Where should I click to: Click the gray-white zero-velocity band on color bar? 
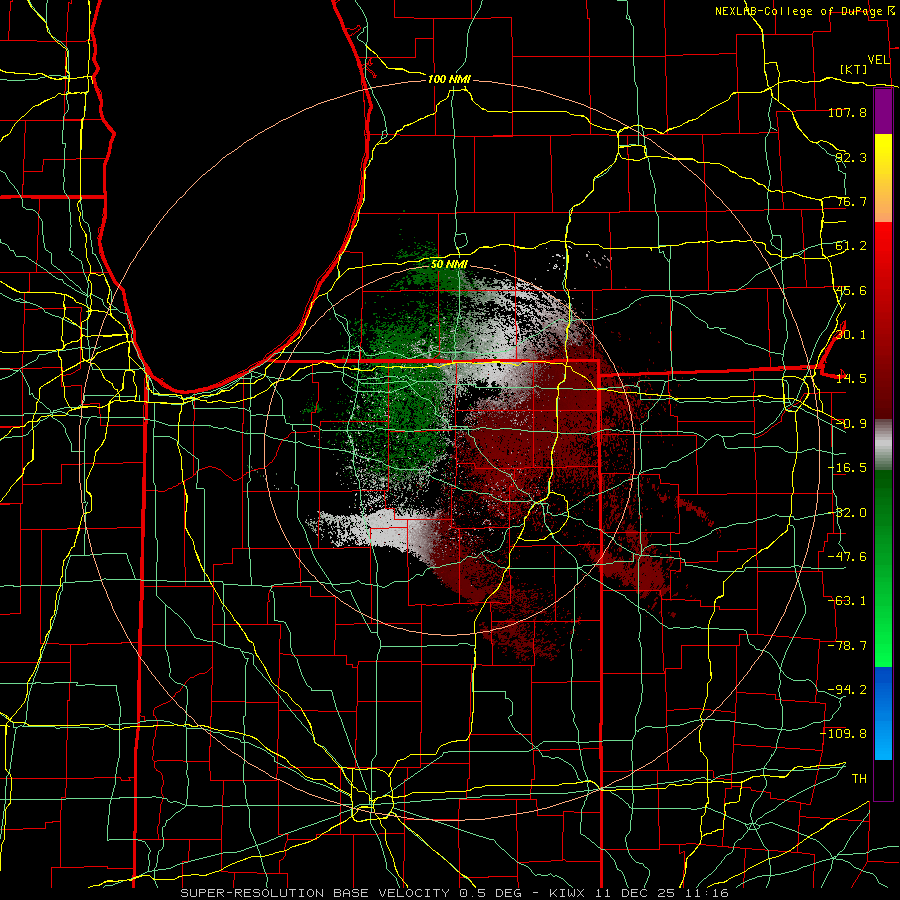click(883, 445)
